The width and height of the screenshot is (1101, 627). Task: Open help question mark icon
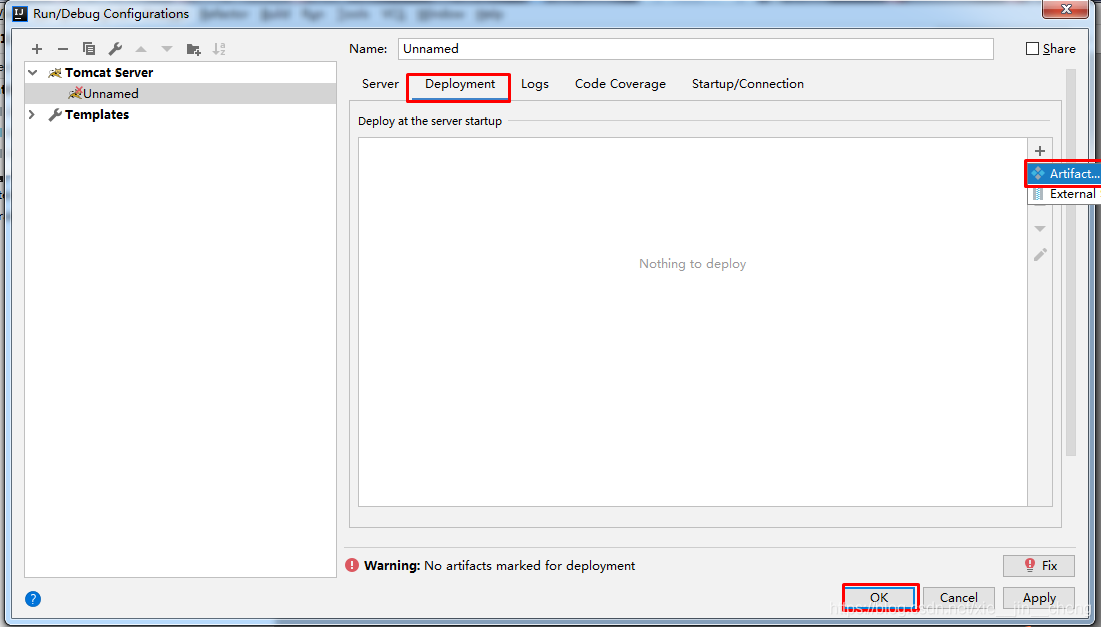tap(33, 599)
